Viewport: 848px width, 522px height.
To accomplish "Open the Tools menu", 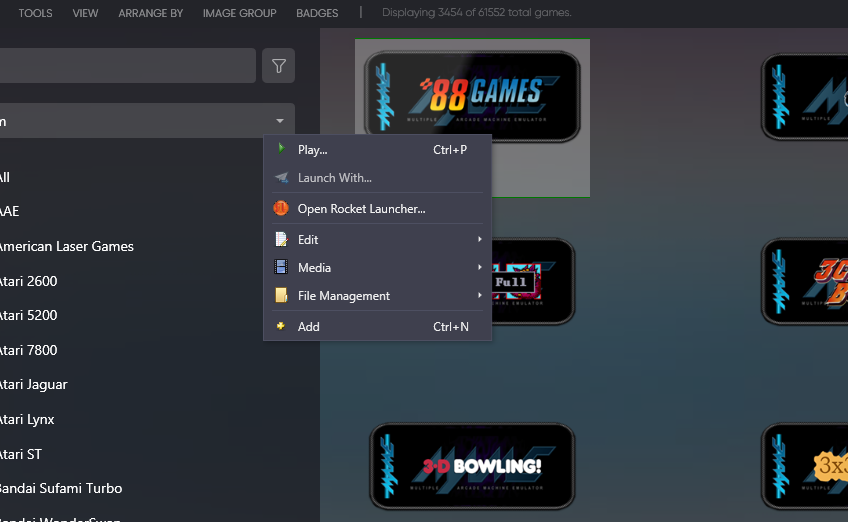I will [36, 13].
